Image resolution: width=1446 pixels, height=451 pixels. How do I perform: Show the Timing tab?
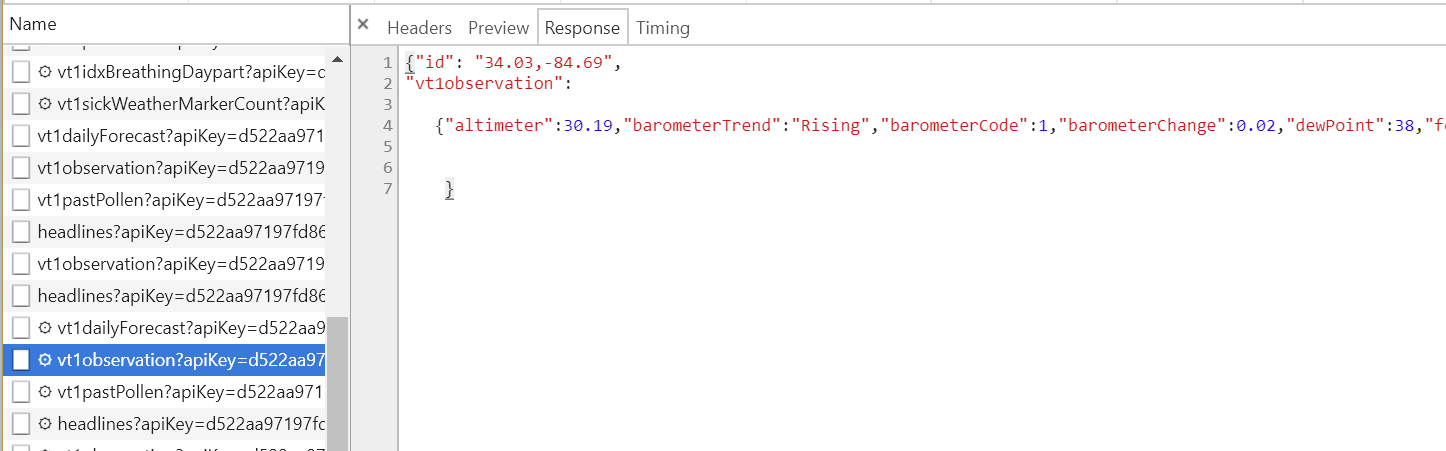tap(663, 28)
